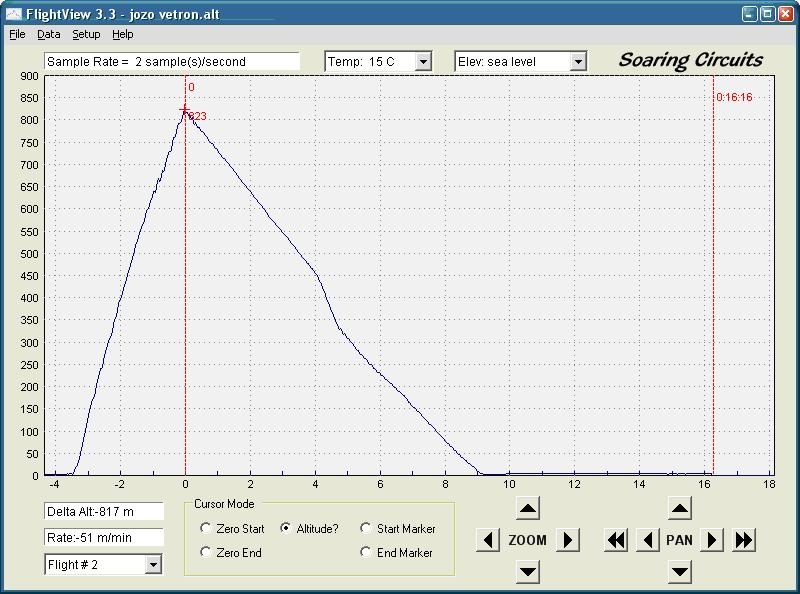Open the Flight # 2 selector
Image resolution: width=800 pixels, height=594 pixels.
[x=153, y=565]
